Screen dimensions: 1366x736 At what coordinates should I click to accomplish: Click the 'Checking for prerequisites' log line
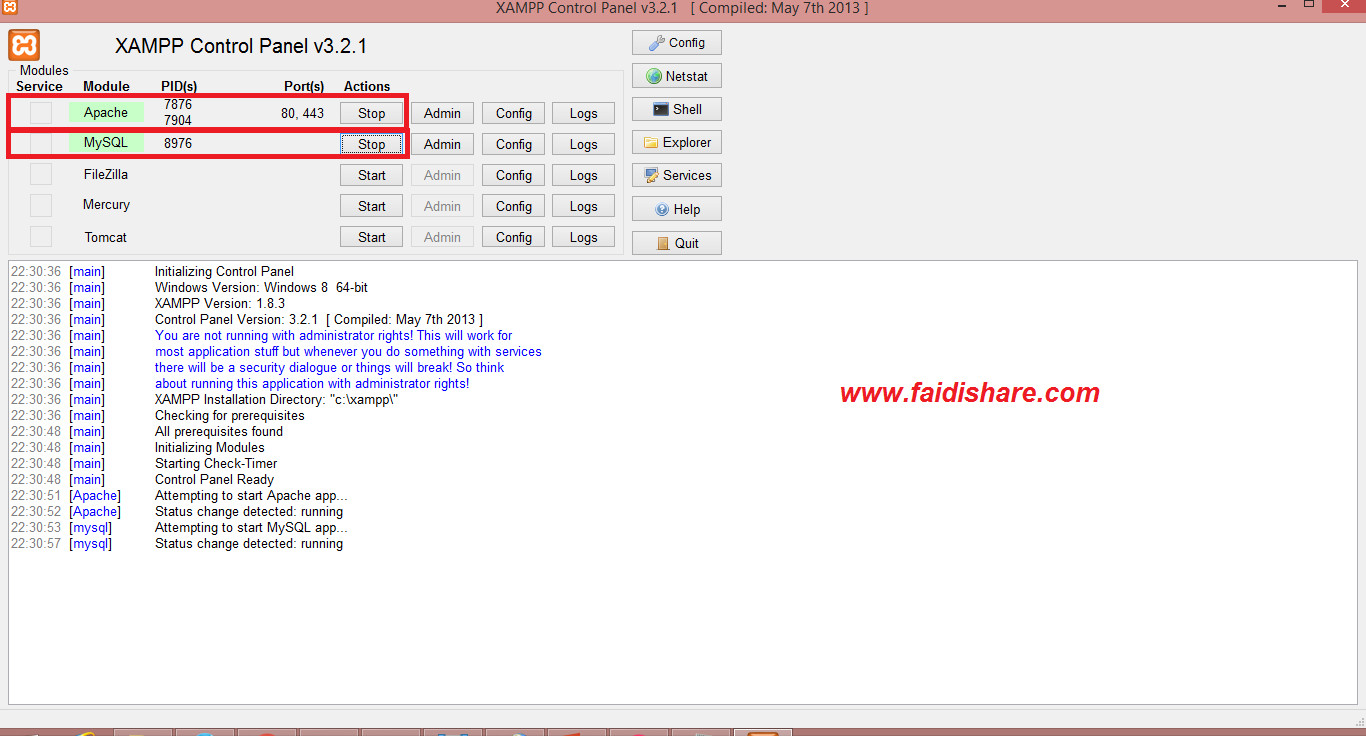click(229, 415)
